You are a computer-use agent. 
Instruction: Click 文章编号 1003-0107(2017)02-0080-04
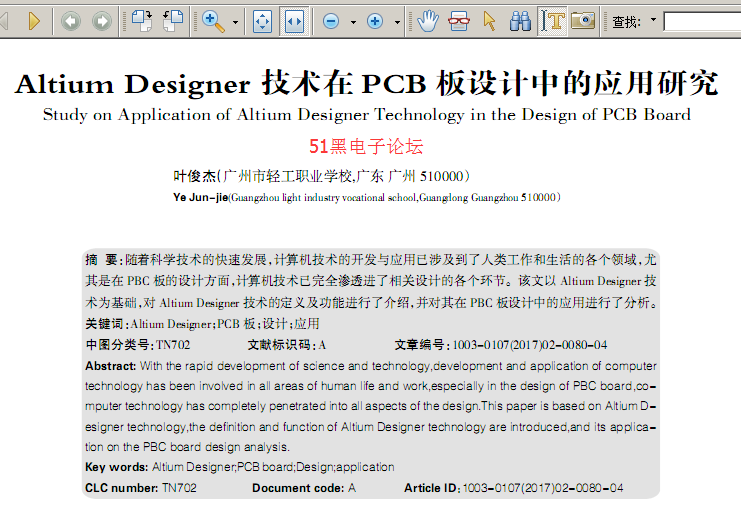501,345
